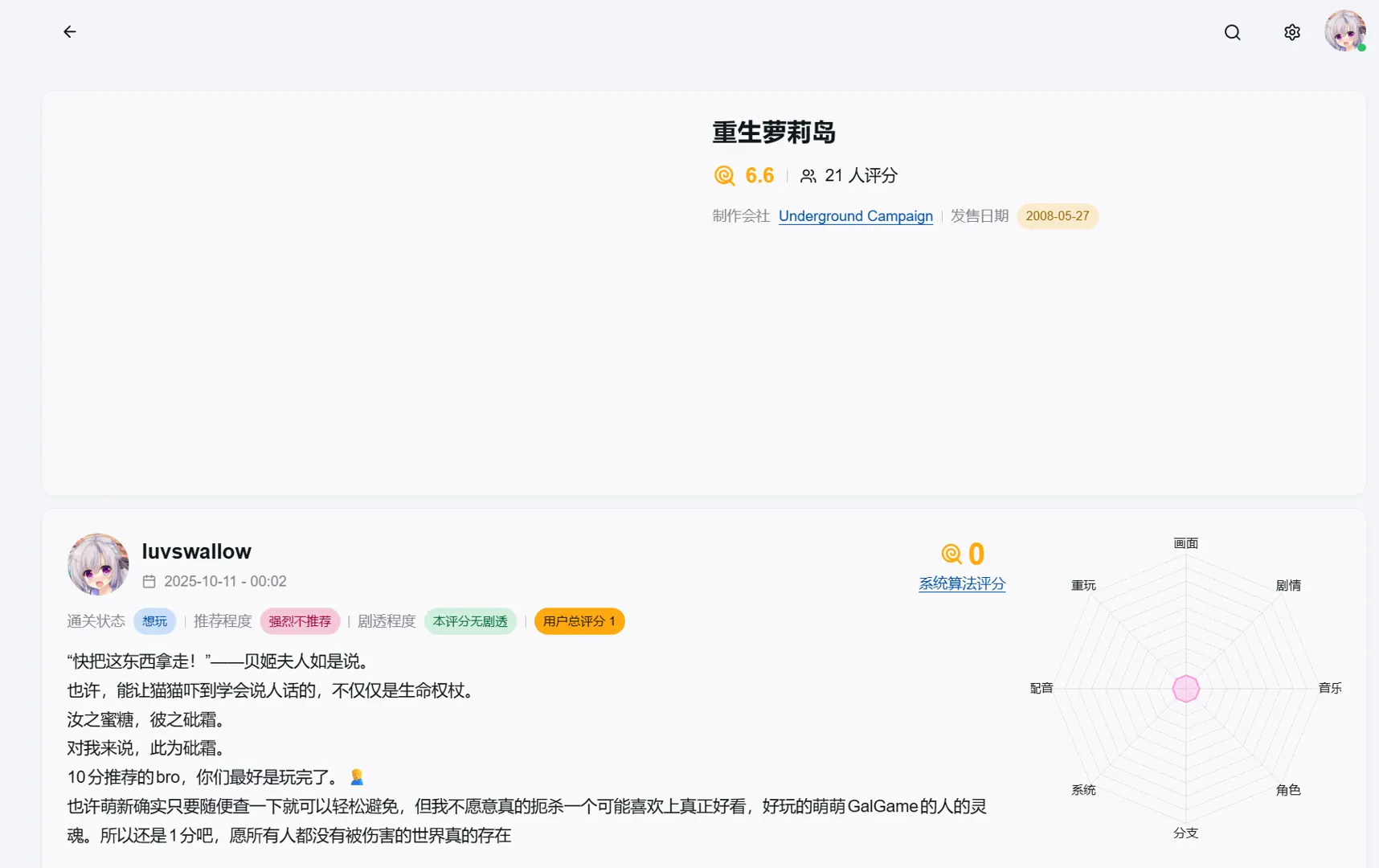1379x868 pixels.
Task: Open the Underground Campaign company link
Action: (x=855, y=216)
